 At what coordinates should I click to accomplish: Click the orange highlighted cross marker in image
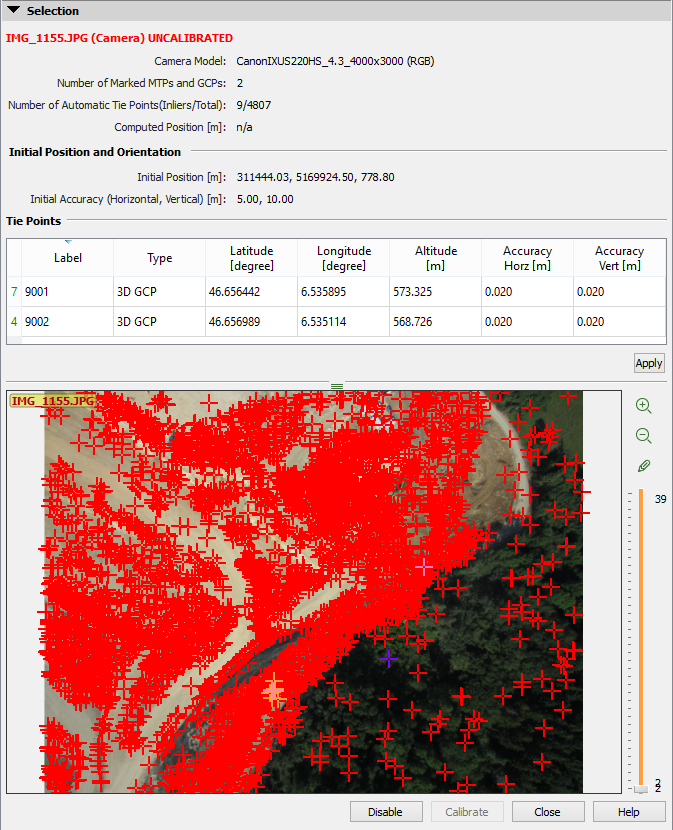point(273,692)
